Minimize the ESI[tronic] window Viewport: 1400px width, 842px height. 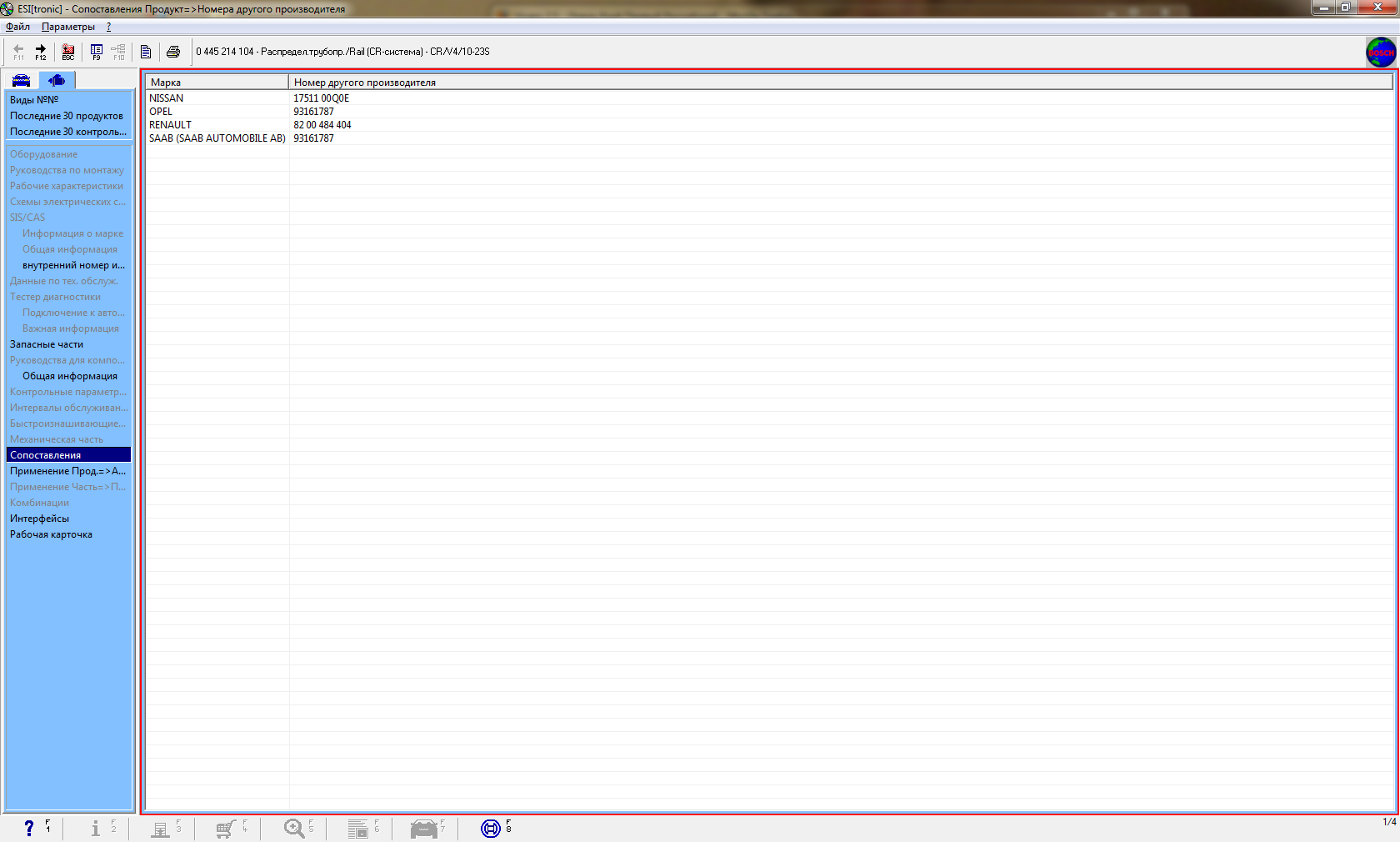coord(1323,8)
